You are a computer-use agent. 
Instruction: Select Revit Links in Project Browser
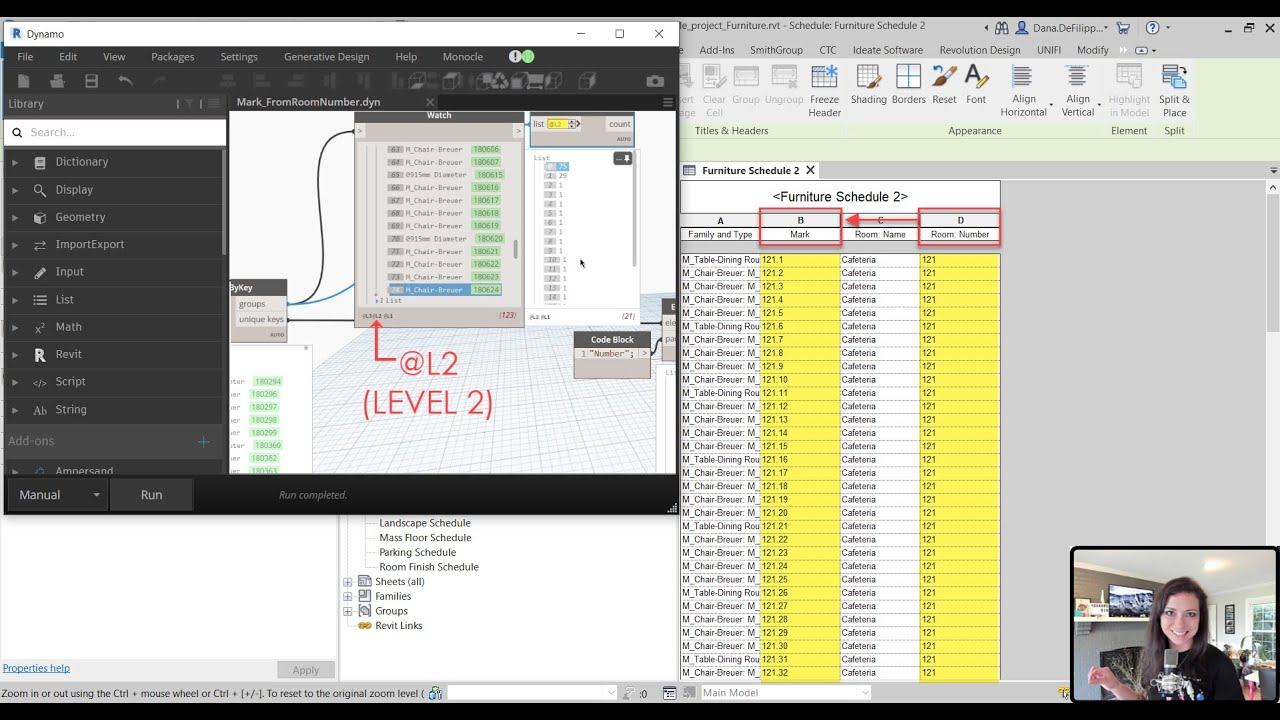(x=398, y=626)
